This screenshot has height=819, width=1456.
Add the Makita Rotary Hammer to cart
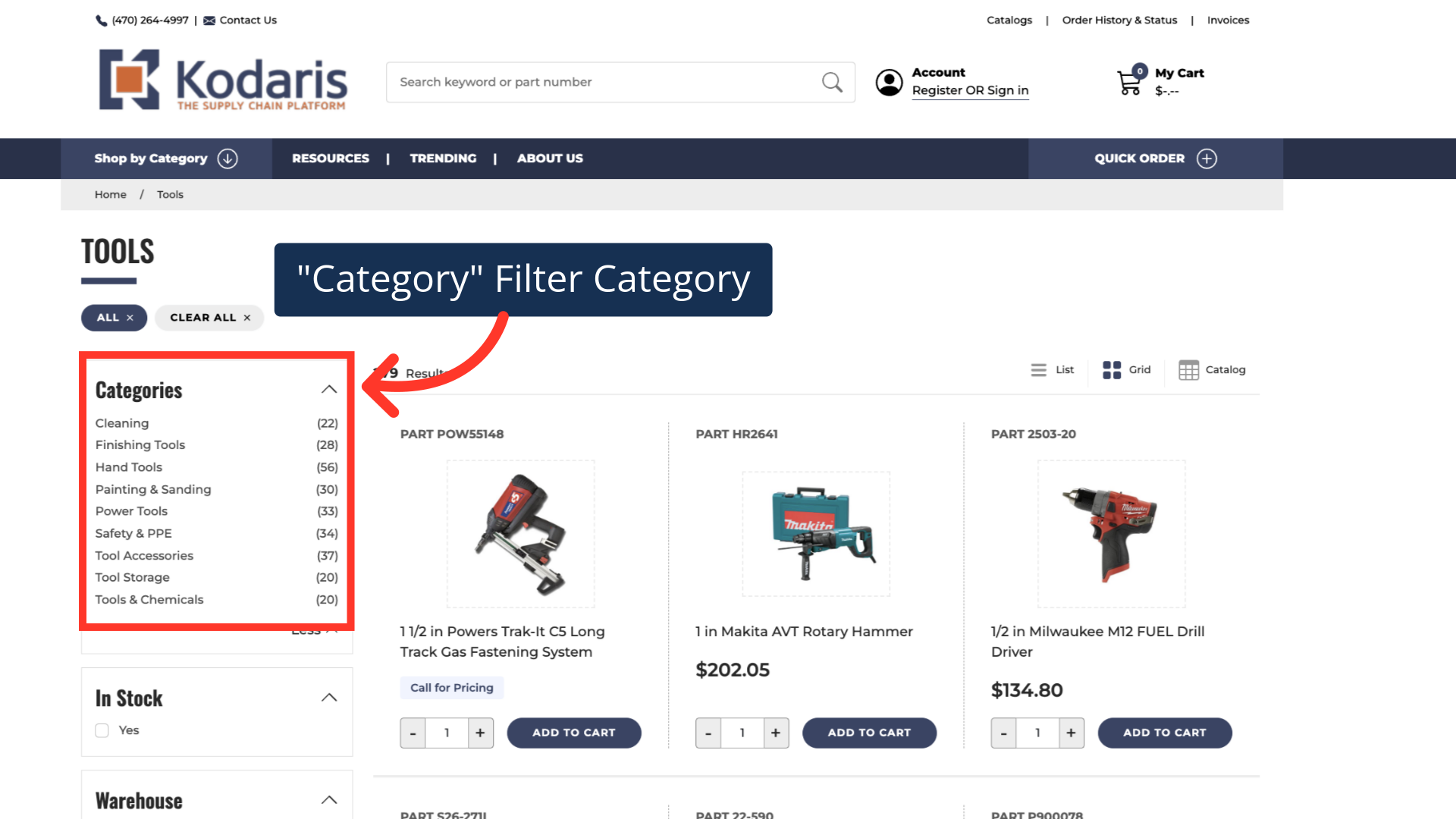(x=869, y=733)
